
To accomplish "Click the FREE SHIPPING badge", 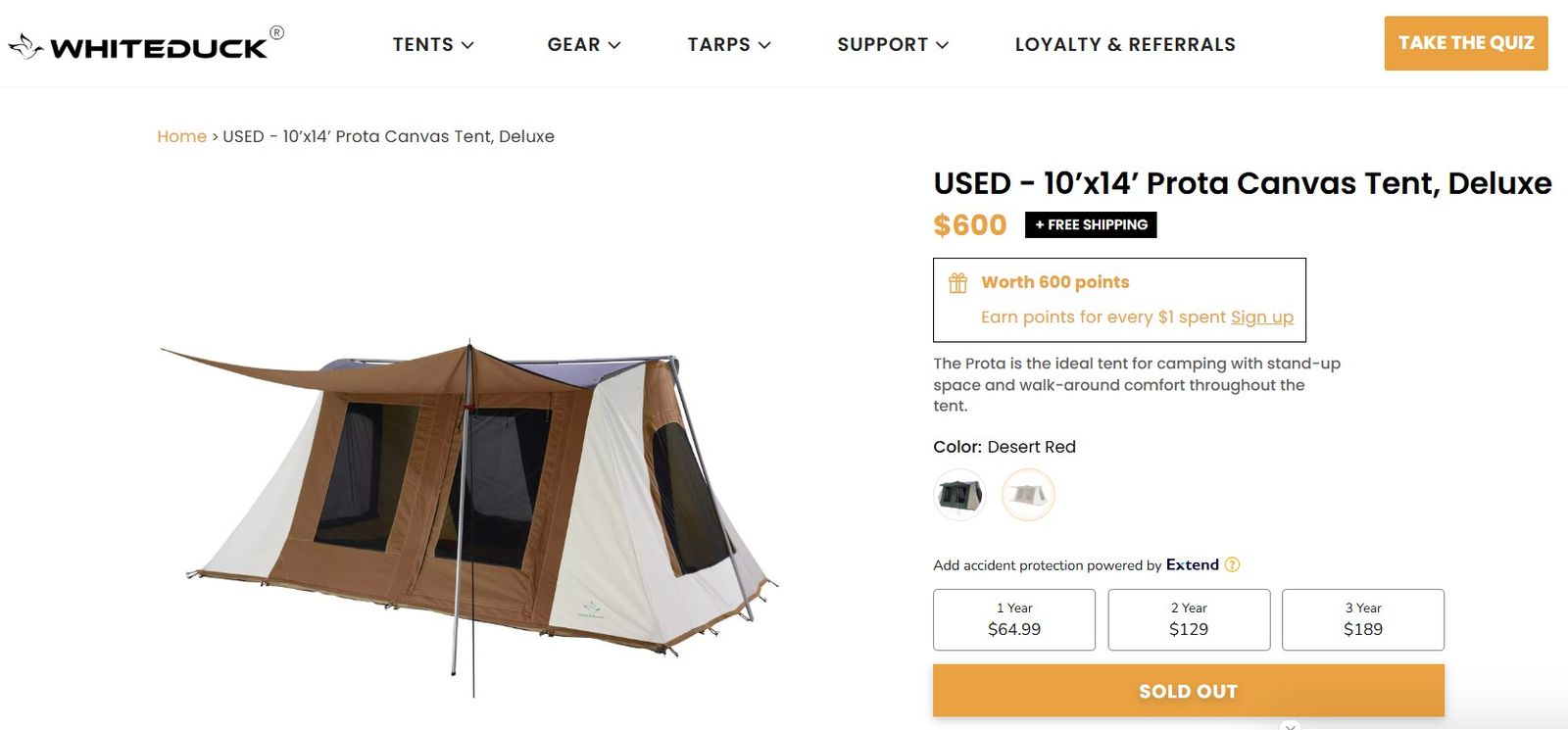I will [1091, 224].
